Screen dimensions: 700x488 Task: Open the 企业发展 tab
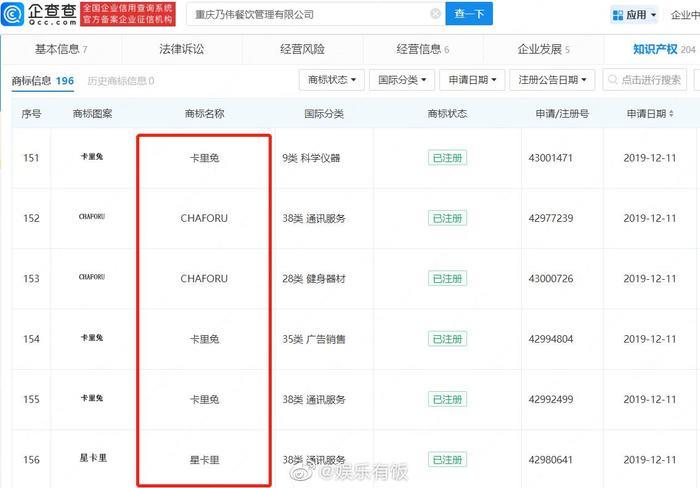tap(543, 49)
